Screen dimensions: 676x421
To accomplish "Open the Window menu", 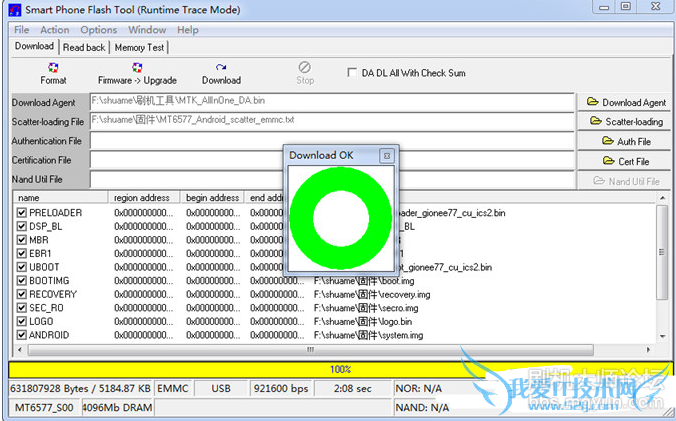I will coord(147,30).
